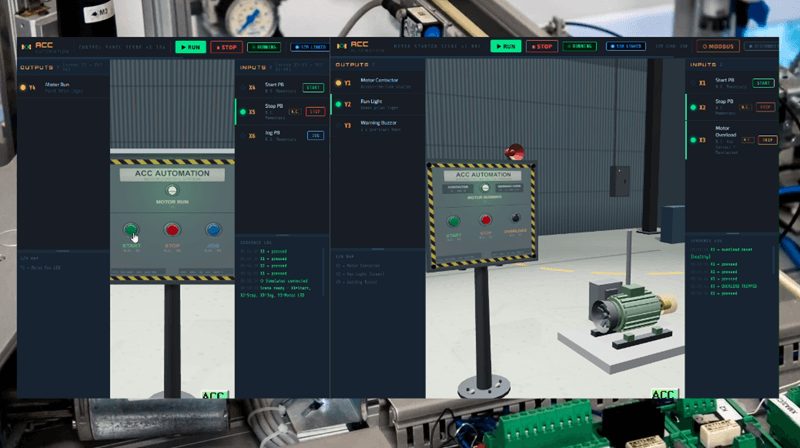Click 'OVERLOAD TRIPPED' line in right console log
The height and width of the screenshot is (448, 800).
(734, 286)
